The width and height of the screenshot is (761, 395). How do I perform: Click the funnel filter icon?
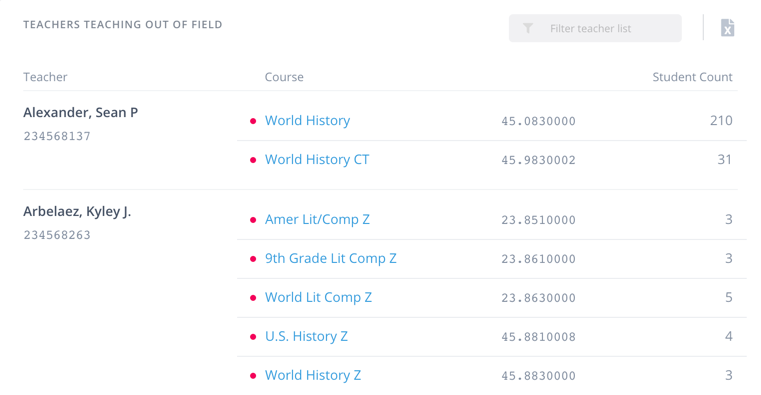[528, 28]
